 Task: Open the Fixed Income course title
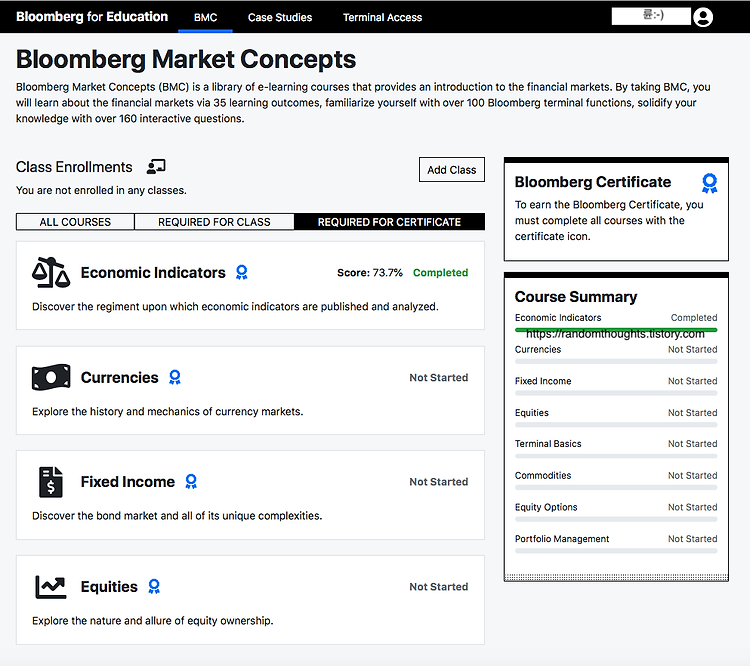128,482
